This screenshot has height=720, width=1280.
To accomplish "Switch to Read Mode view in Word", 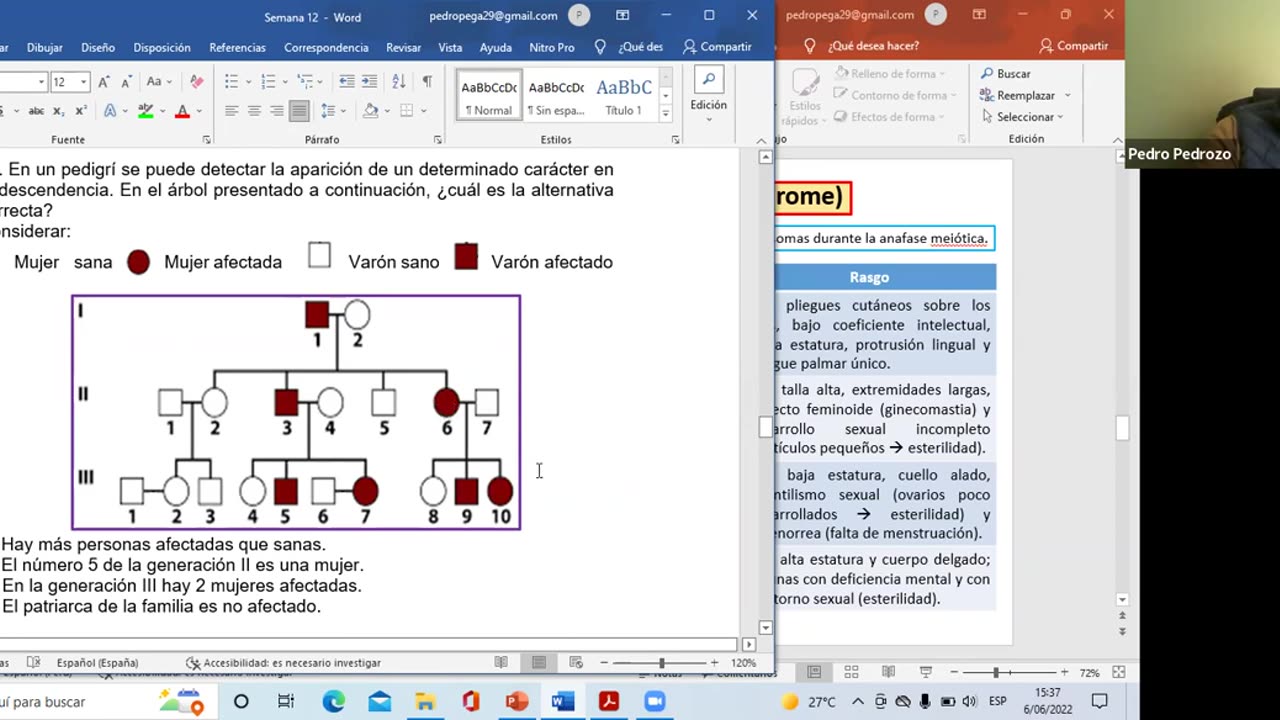I will (x=501, y=662).
